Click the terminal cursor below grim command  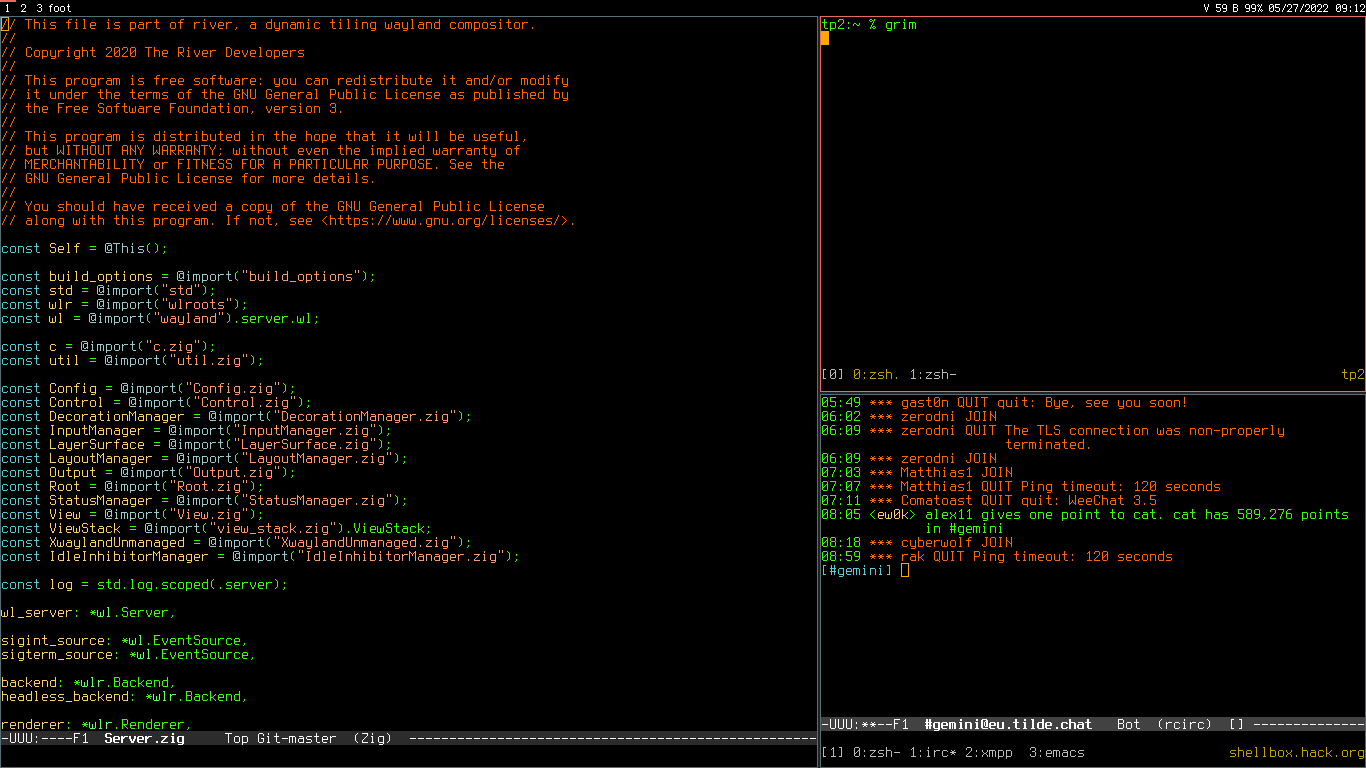pos(825,39)
